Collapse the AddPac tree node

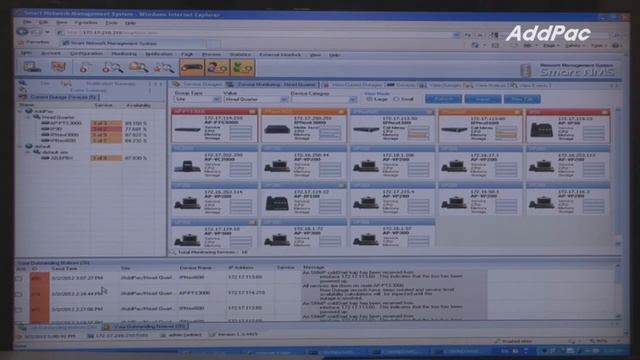pos(20,111)
